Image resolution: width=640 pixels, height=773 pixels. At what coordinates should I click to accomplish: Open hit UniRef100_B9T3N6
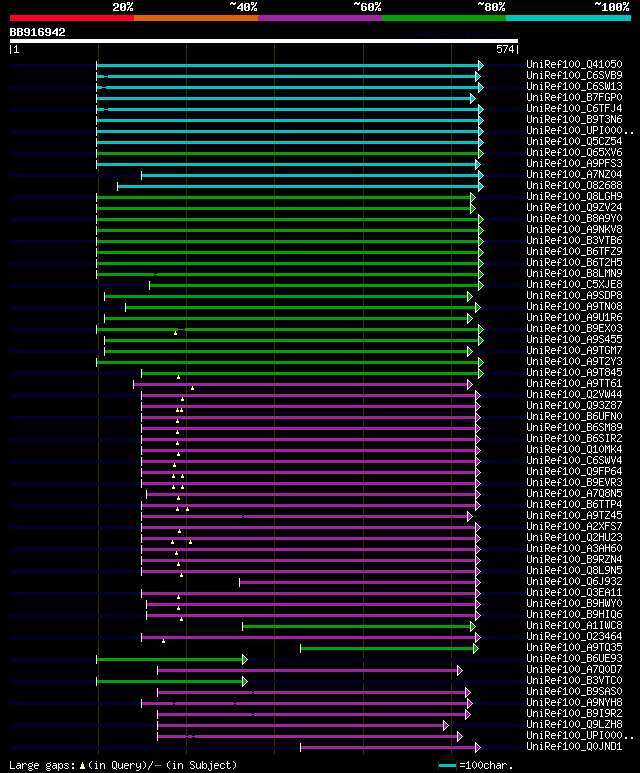pyautogui.click(x=574, y=119)
